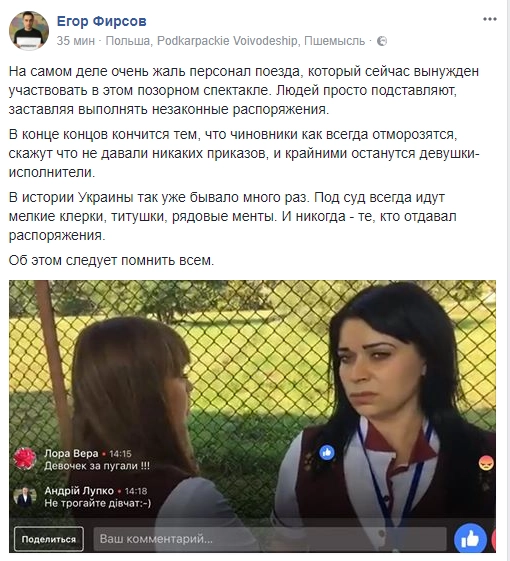Click the angry reaction emoji
Screen dimensions: 510x561
click(x=486, y=463)
